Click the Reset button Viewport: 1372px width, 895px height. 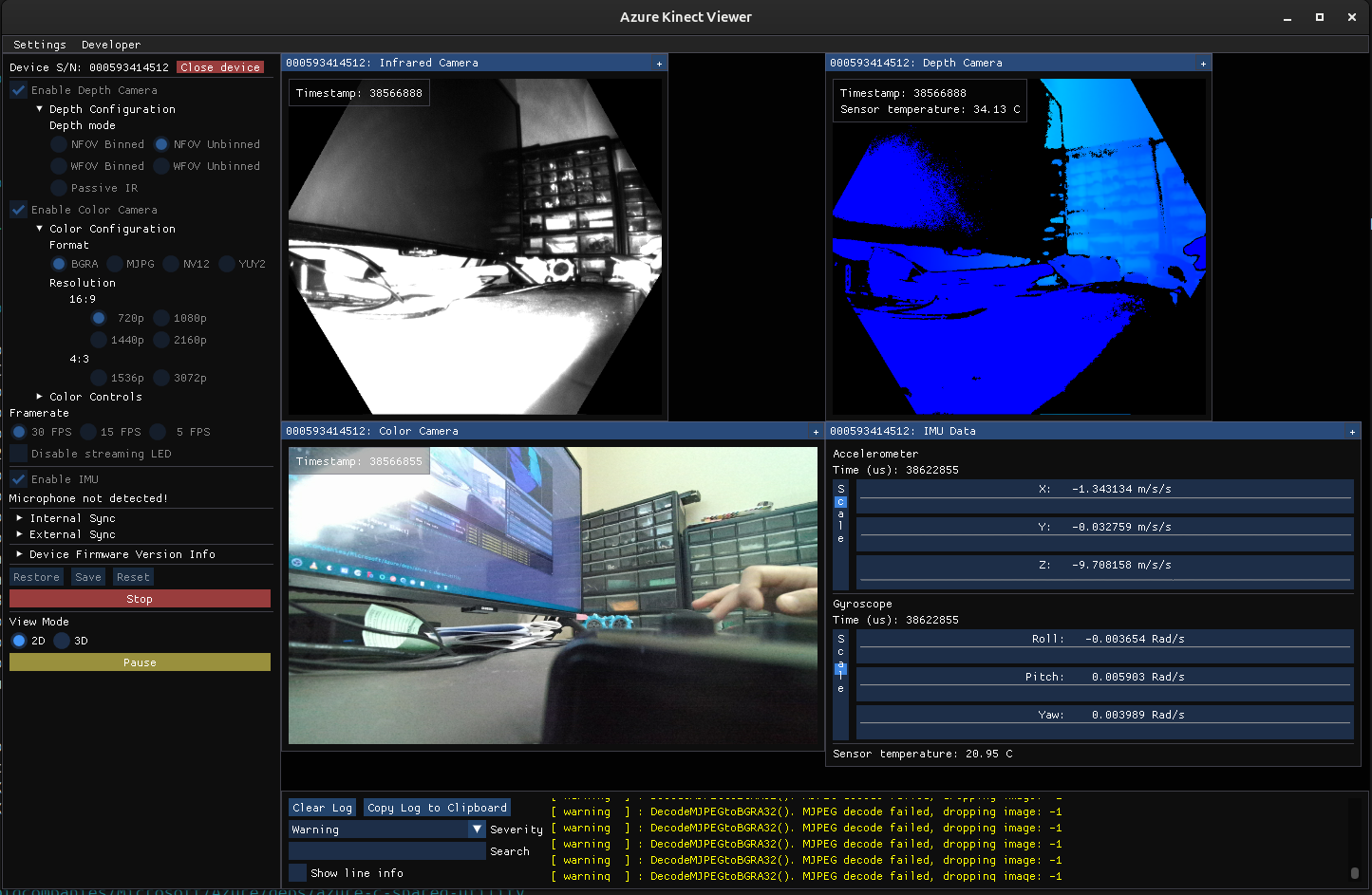(133, 577)
